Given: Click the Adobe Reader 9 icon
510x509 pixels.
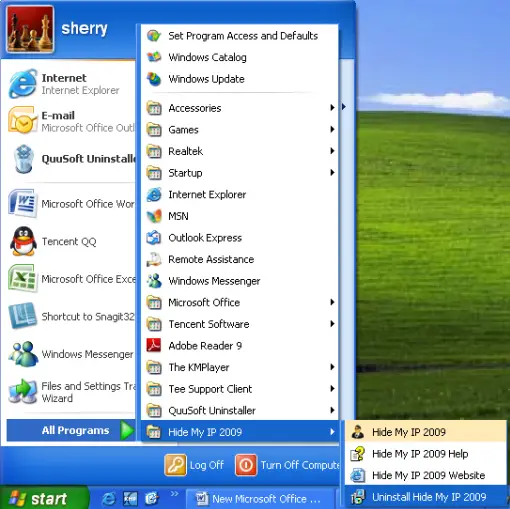Looking at the screenshot, I should (154, 346).
